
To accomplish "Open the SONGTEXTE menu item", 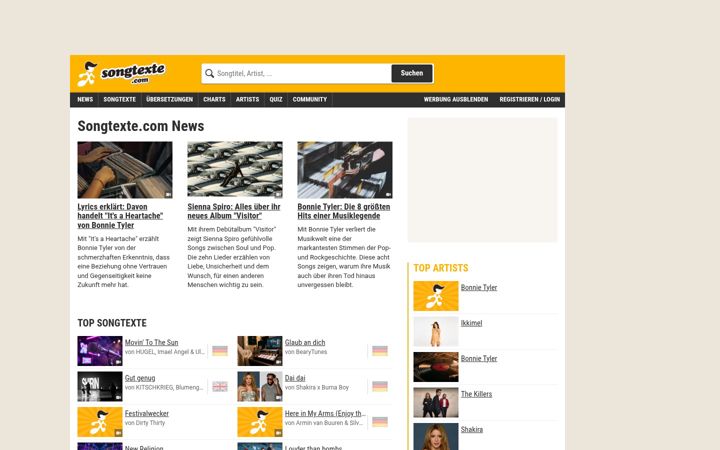I will pos(119,100).
